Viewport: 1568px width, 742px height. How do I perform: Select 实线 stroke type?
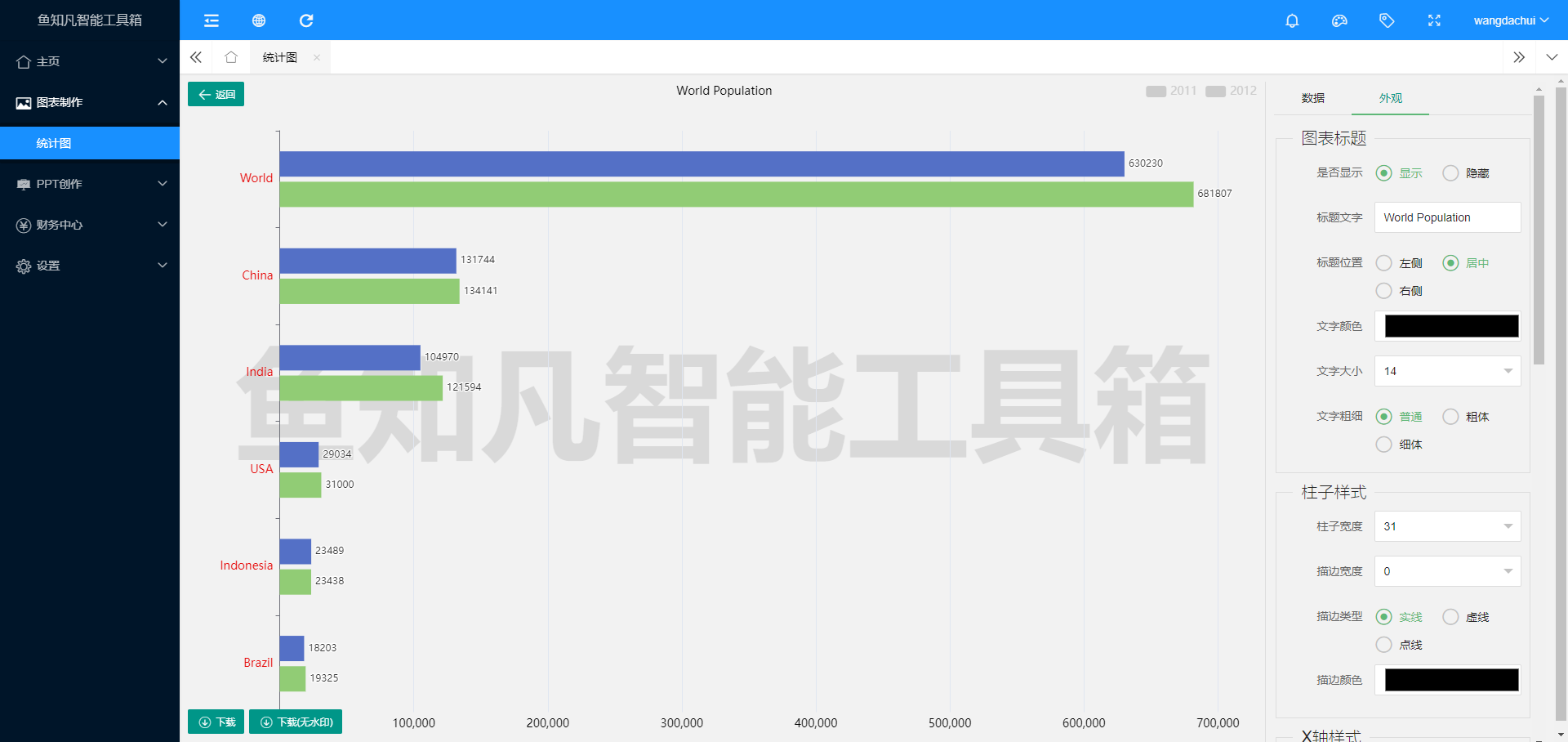pos(1399,617)
